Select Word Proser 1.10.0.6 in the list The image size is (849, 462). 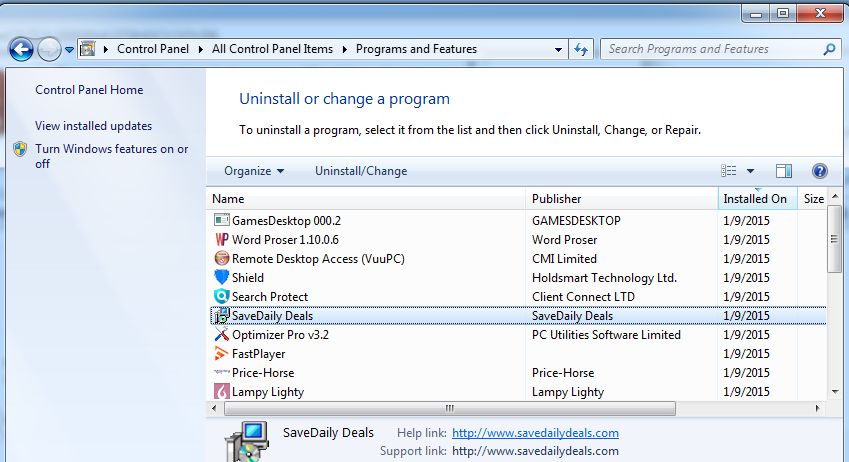pyautogui.click(x=285, y=239)
